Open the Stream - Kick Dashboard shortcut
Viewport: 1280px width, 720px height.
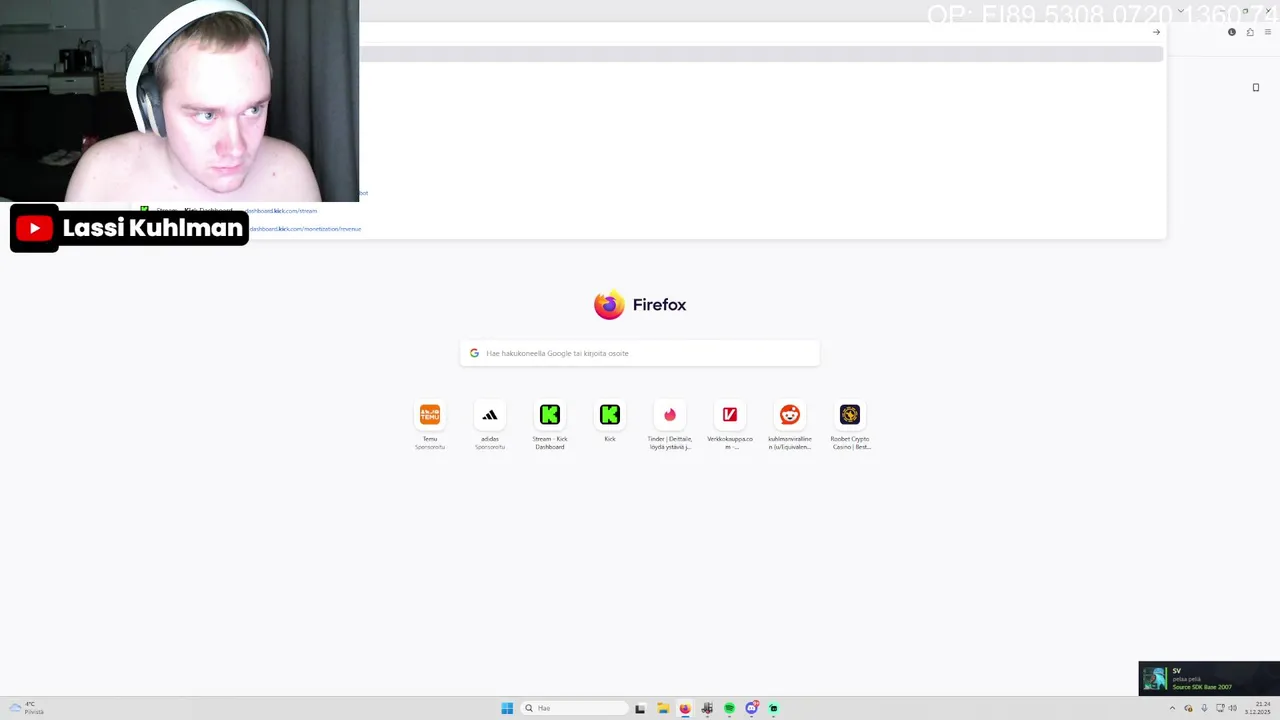pyautogui.click(x=550, y=415)
